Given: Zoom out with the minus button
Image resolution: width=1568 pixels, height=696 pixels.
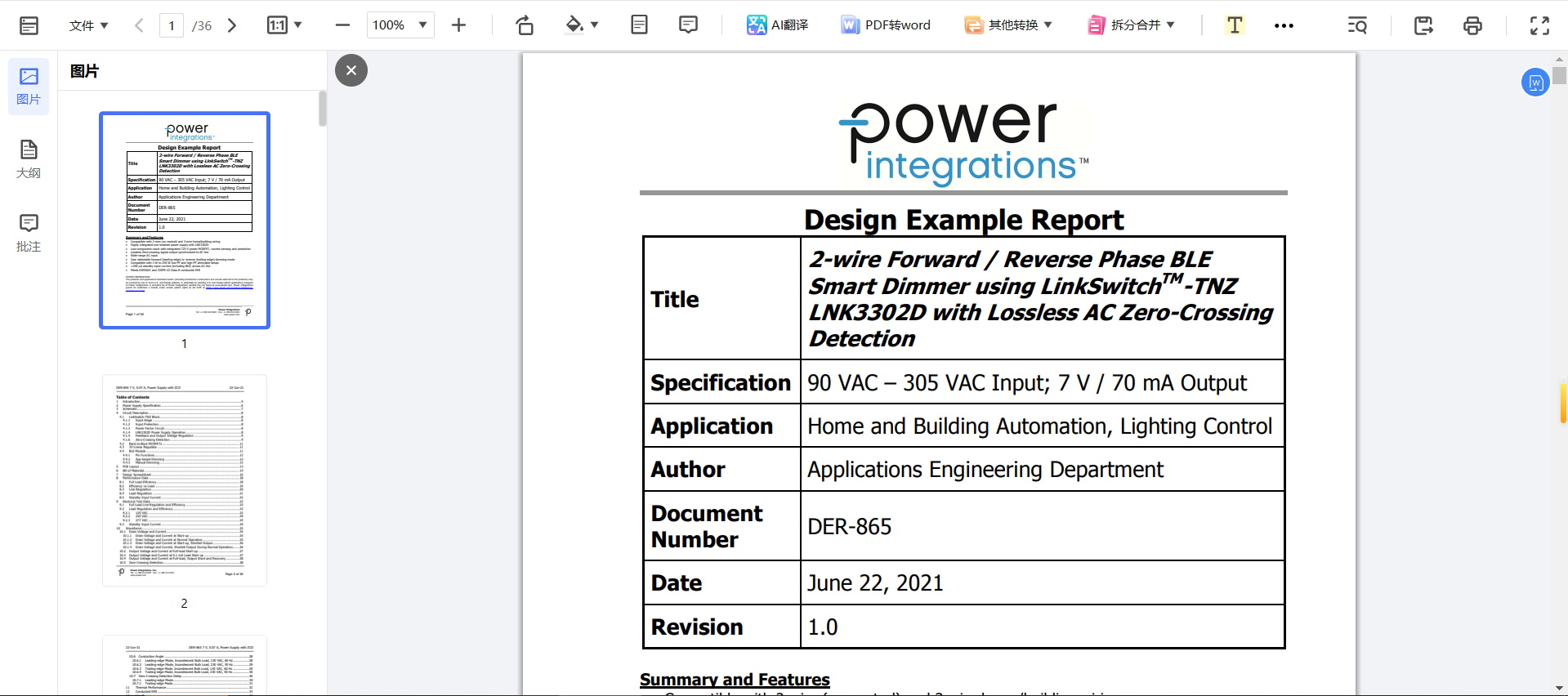Looking at the screenshot, I should 342,25.
